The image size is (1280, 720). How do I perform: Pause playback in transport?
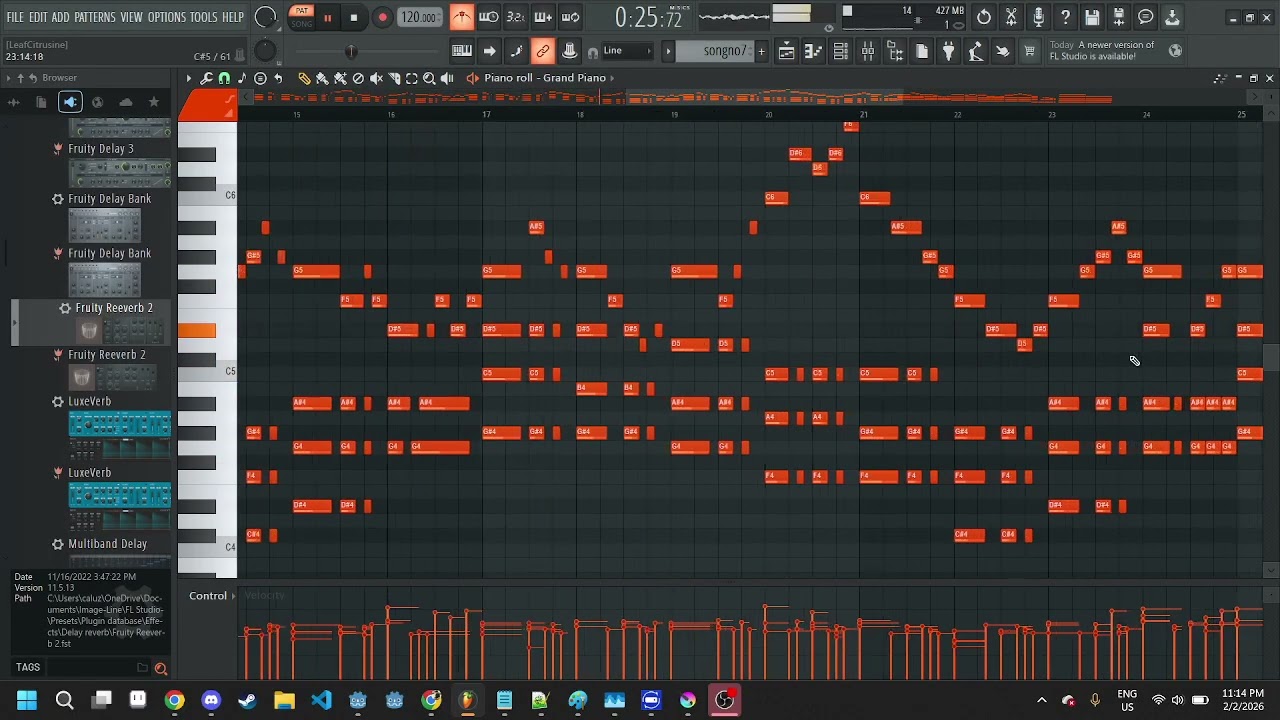(327, 17)
